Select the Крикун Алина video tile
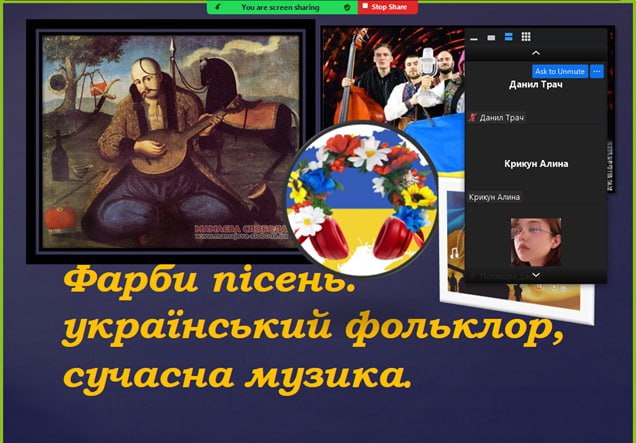 click(536, 164)
